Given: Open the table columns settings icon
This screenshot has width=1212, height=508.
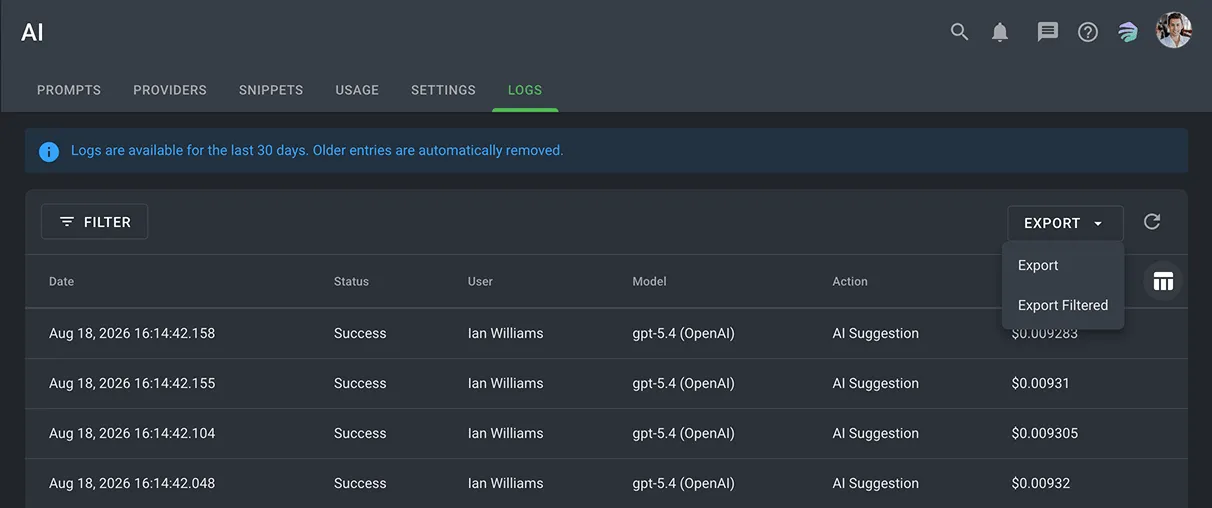Looking at the screenshot, I should coord(1163,281).
